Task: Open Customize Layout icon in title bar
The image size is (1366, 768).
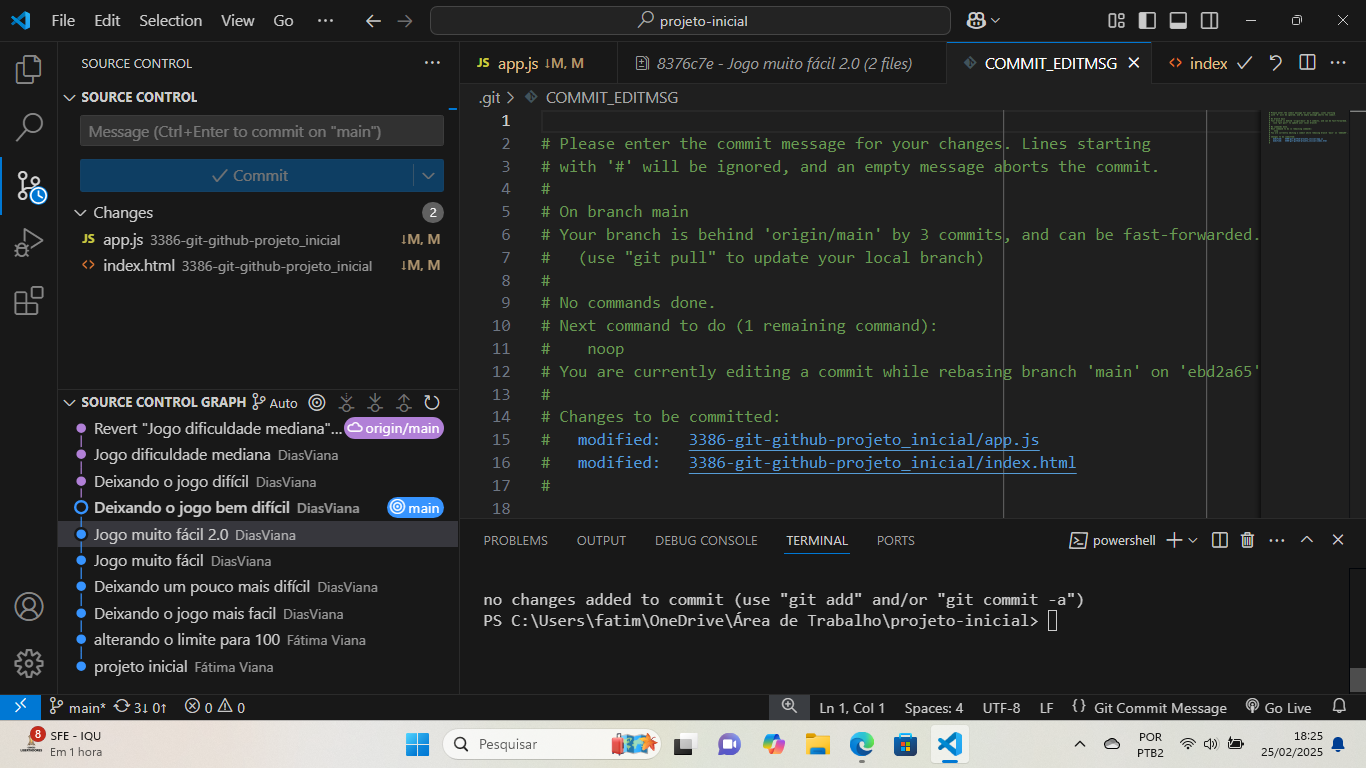Action: coord(1116,21)
